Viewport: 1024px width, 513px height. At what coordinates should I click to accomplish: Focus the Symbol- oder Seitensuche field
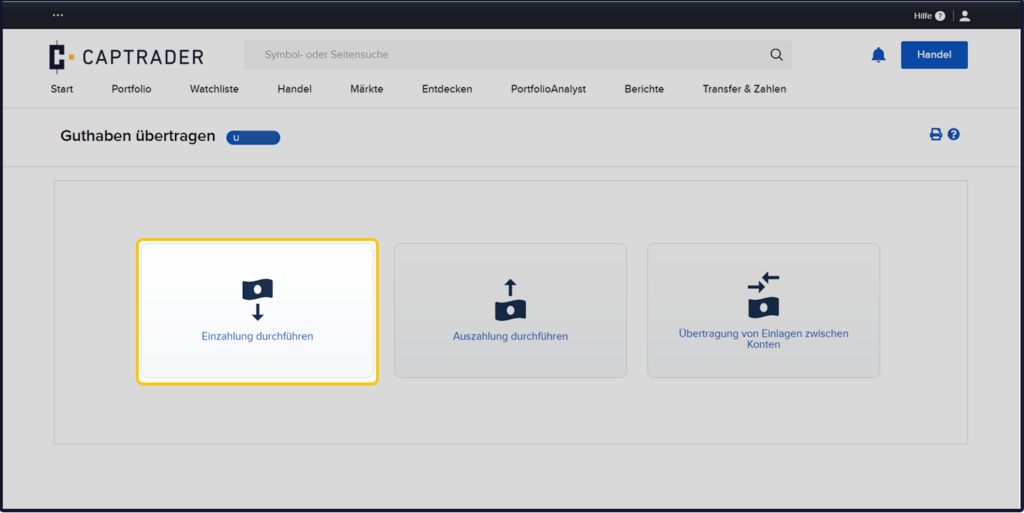pos(517,55)
